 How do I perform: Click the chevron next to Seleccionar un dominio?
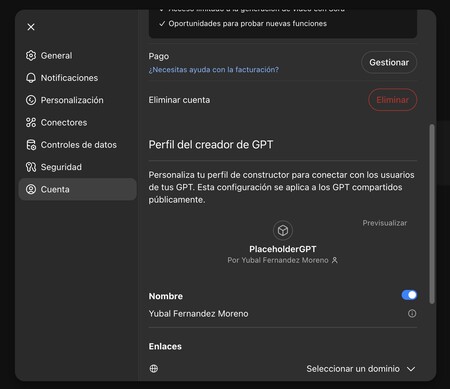tap(411, 369)
